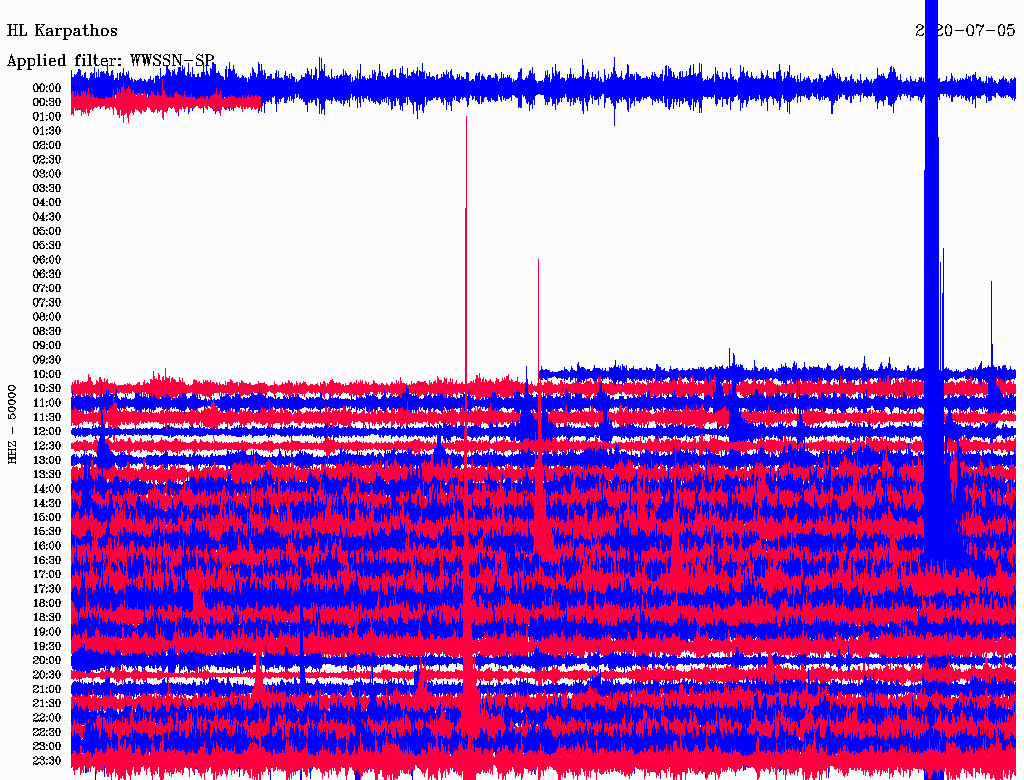Image resolution: width=1024 pixels, height=780 pixels.
Task: Click the '22:00' time label
Action: click(x=47, y=717)
